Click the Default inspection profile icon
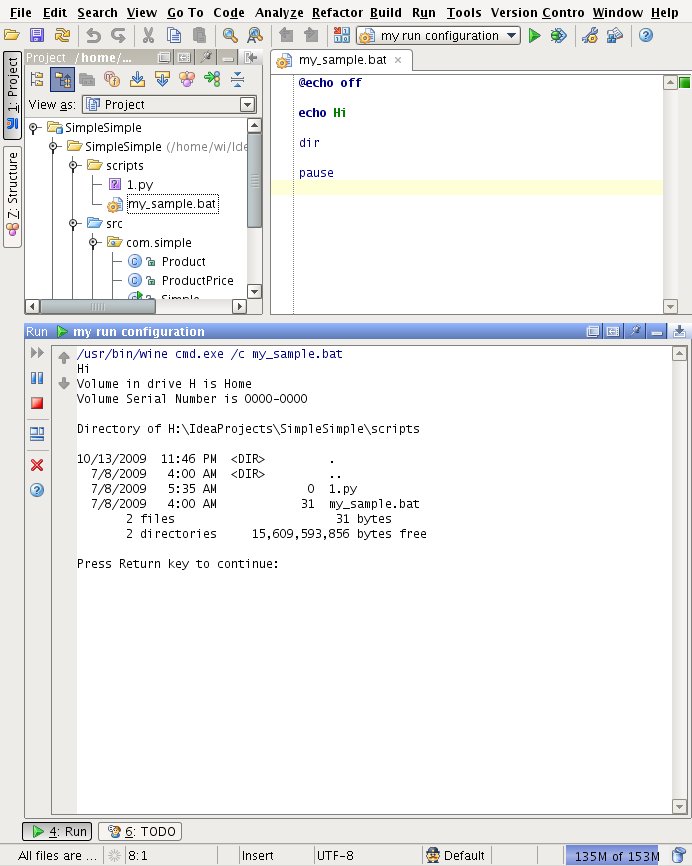 click(x=433, y=856)
